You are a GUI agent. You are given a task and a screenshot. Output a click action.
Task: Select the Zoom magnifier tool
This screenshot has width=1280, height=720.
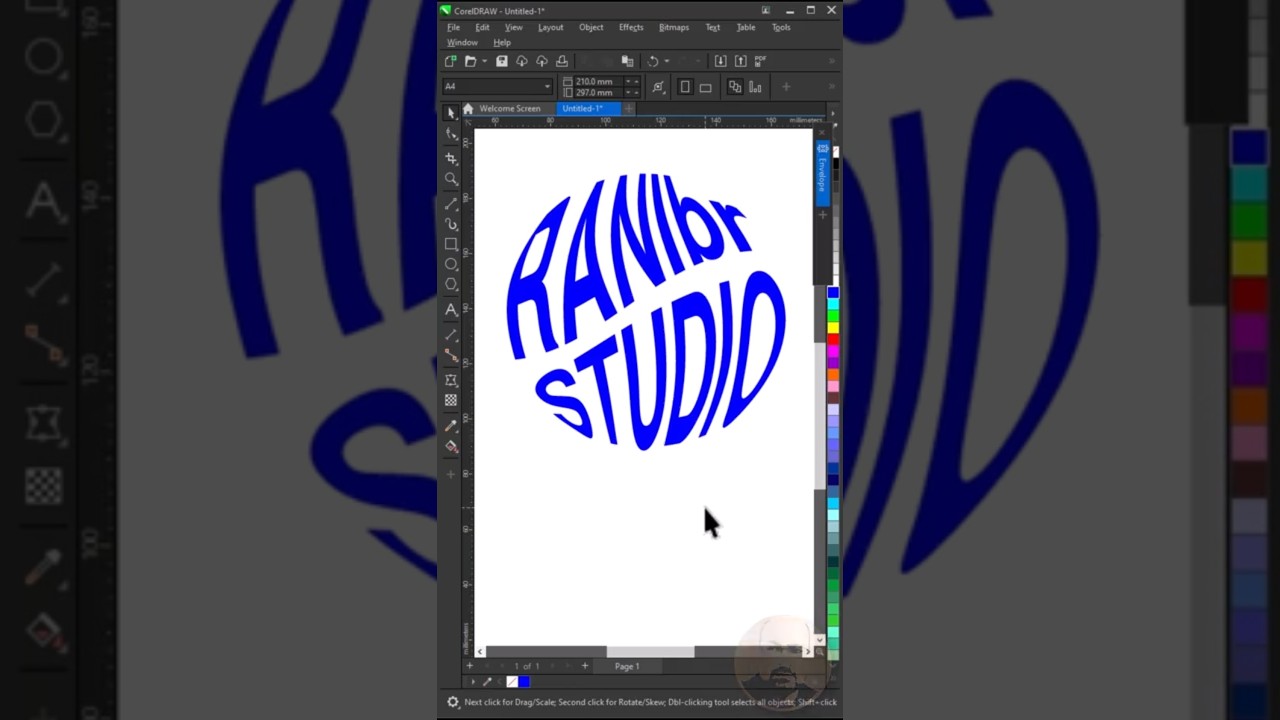(451, 179)
